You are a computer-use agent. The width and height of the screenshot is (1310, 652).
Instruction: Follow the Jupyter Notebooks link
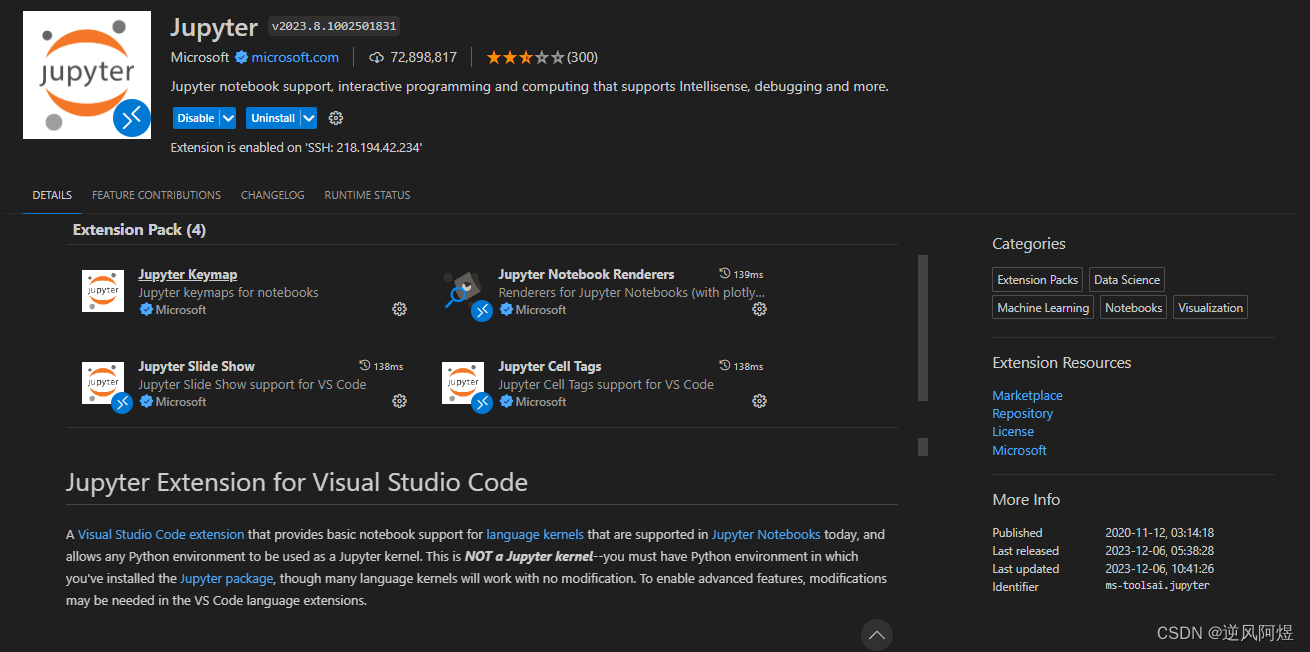click(x=766, y=535)
